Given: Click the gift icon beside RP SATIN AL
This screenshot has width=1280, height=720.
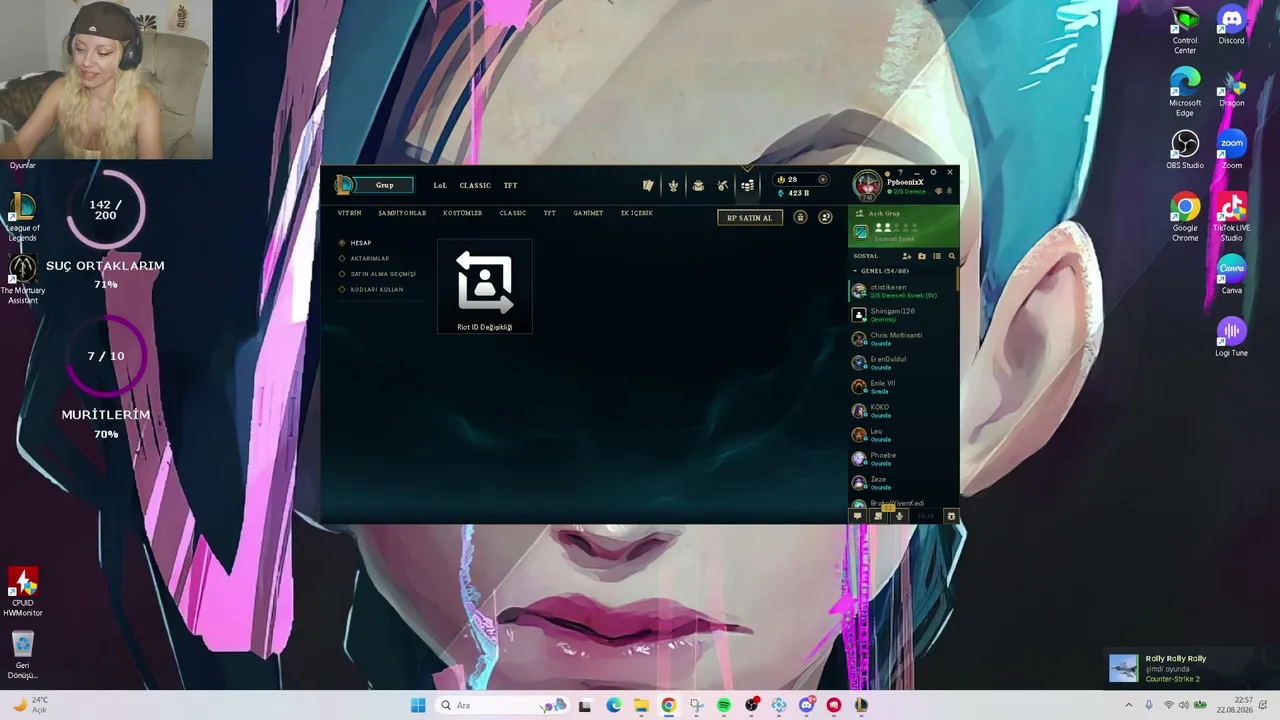Looking at the screenshot, I should (800, 217).
